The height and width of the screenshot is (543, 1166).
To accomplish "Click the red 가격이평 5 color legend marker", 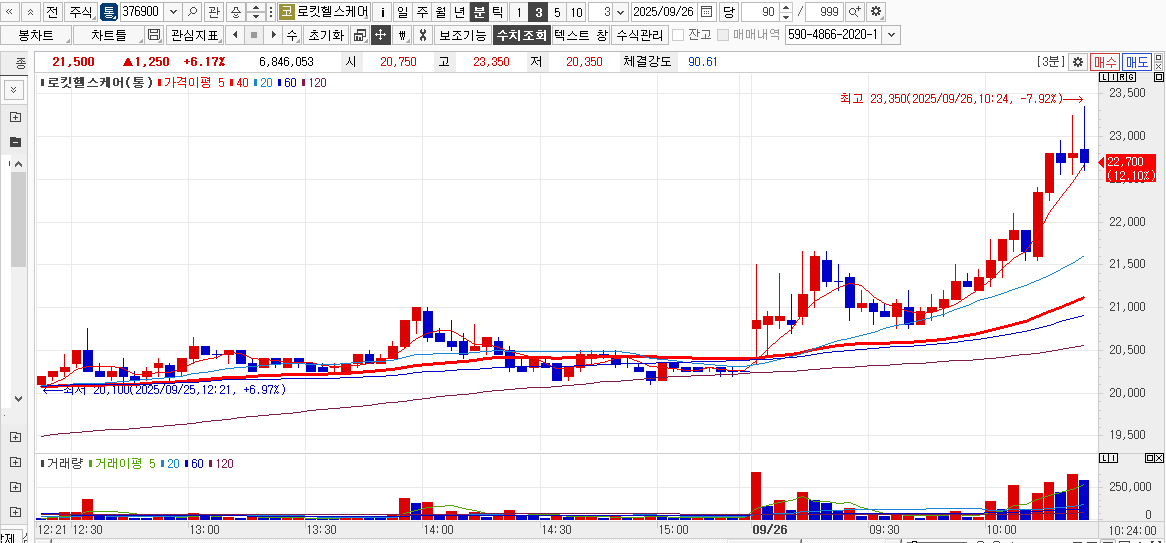I will click(159, 82).
